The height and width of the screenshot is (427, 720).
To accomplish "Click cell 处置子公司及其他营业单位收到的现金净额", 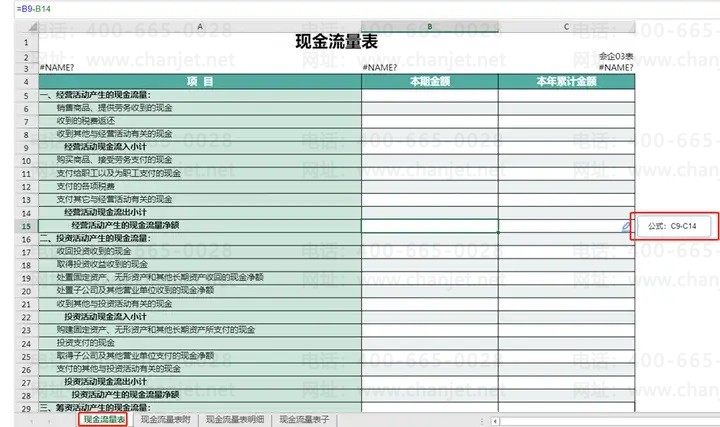I will click(x=200, y=291).
